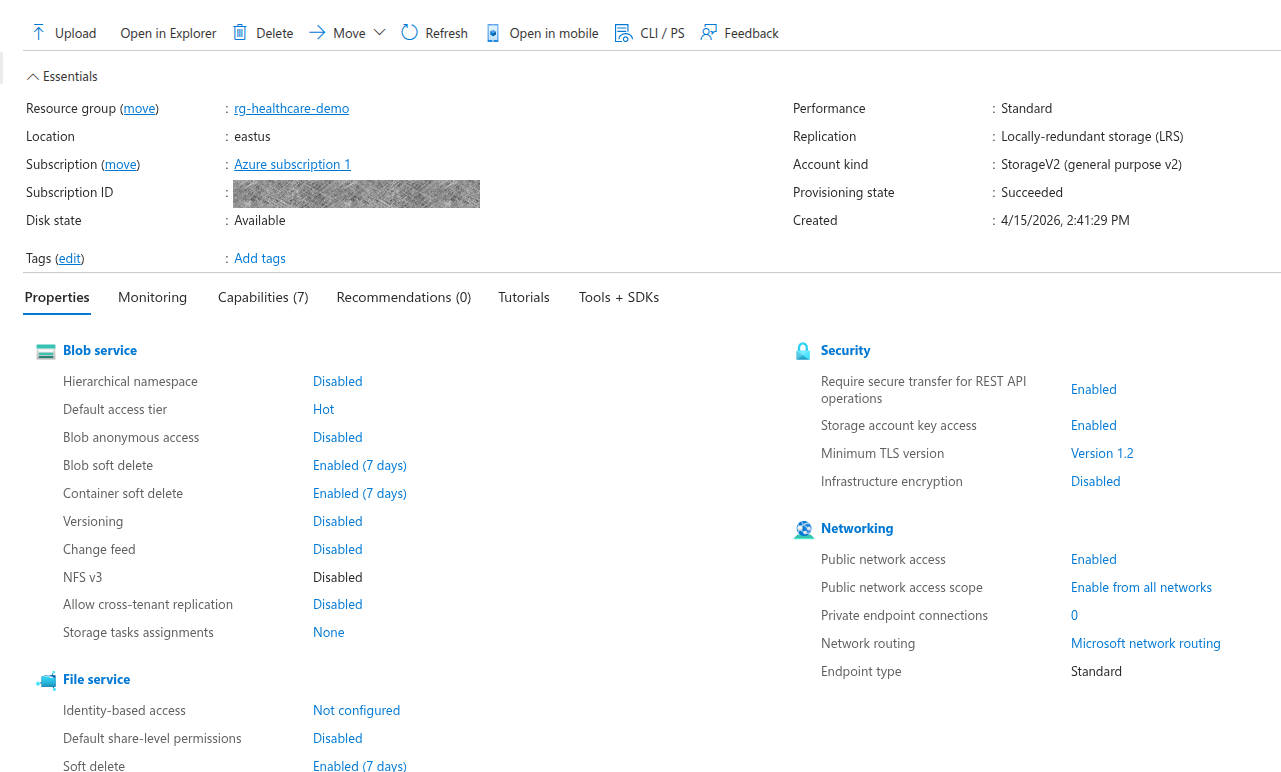The width and height of the screenshot is (1281, 772).
Task: Click the Networking globe icon
Action: (804, 529)
